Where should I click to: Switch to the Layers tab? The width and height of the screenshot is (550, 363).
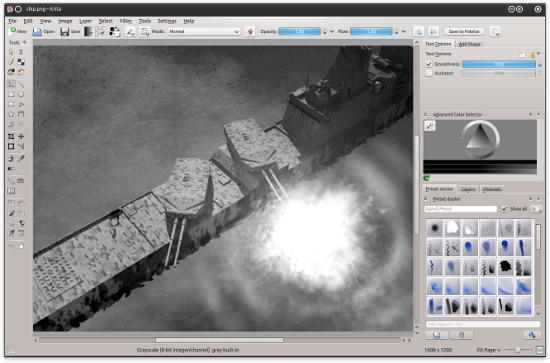[x=468, y=189]
